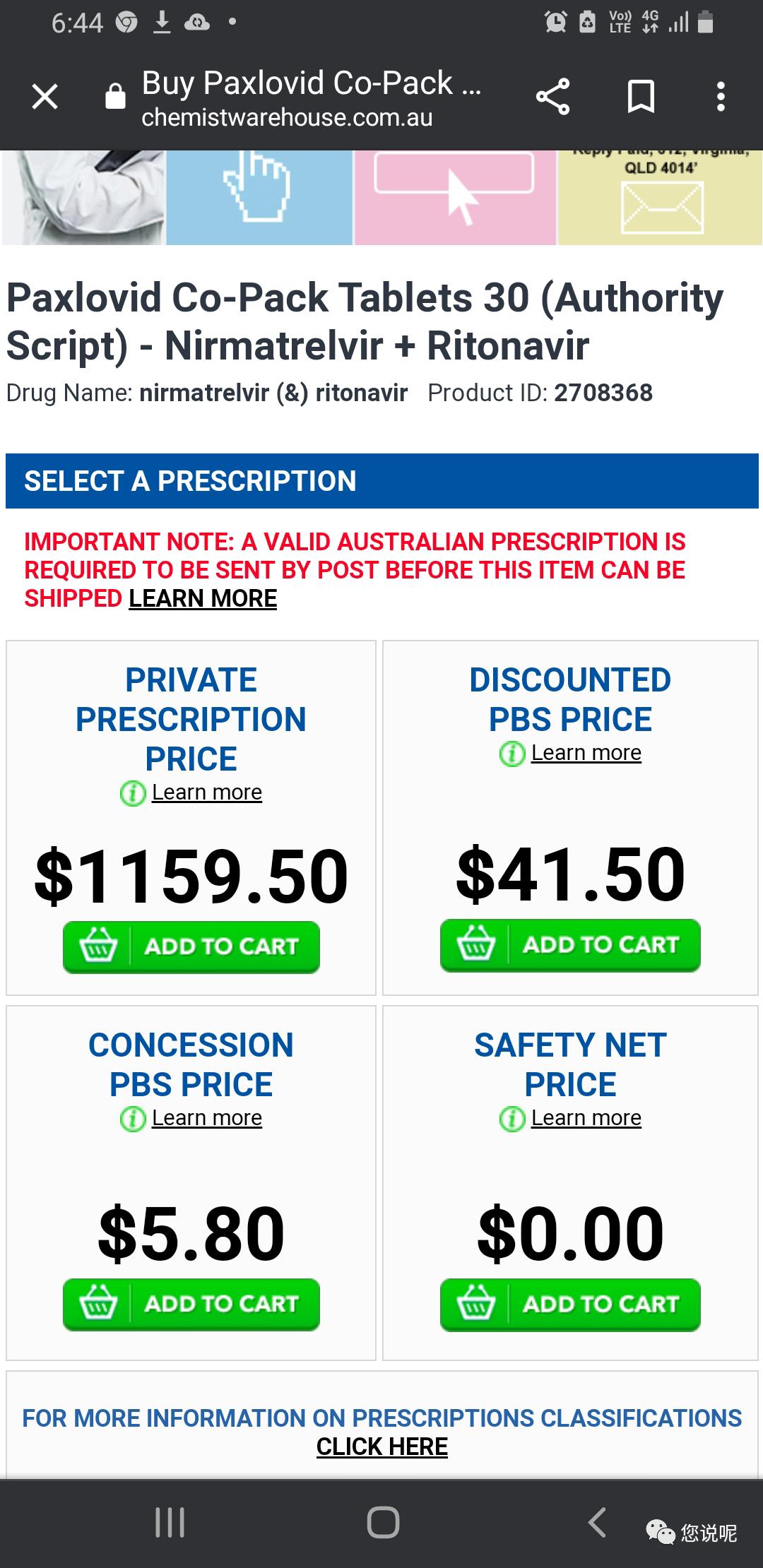763x1568 pixels.
Task: Open CLICK HERE for prescription classifications
Action: point(381,1447)
